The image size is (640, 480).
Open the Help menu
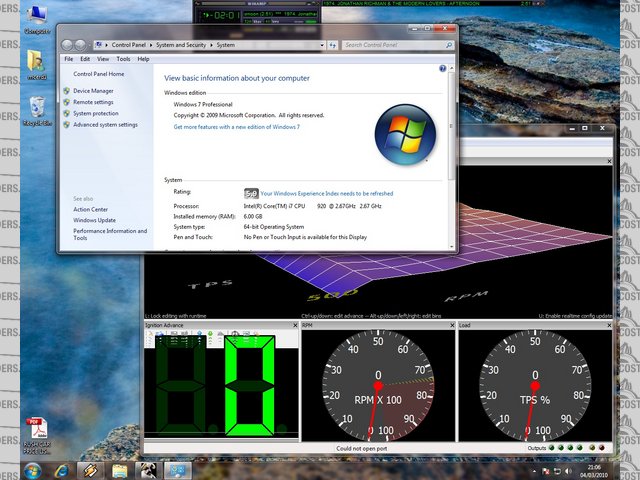click(143, 59)
